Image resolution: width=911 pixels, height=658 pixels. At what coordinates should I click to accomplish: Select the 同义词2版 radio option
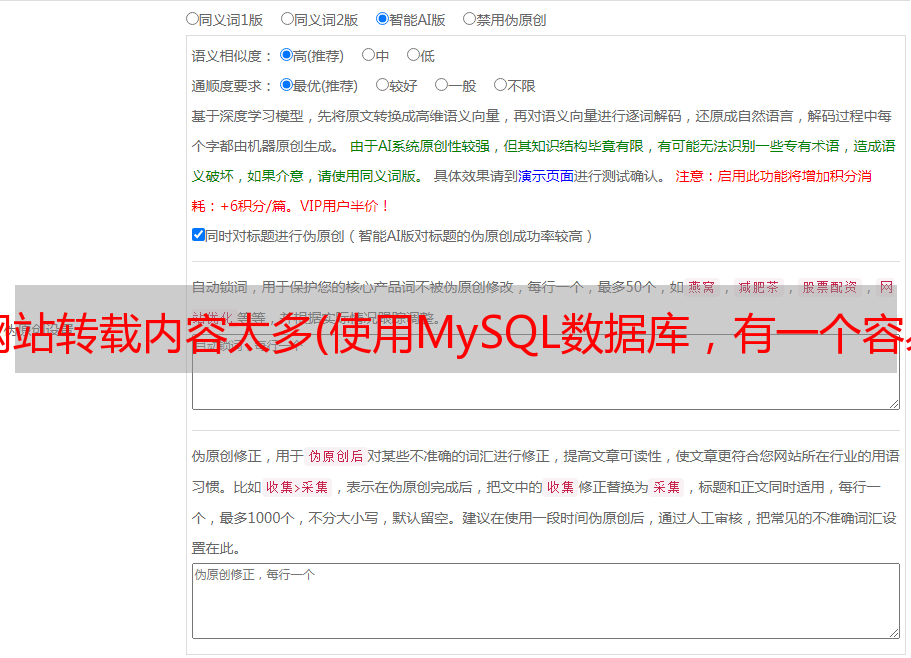pyautogui.click(x=287, y=19)
